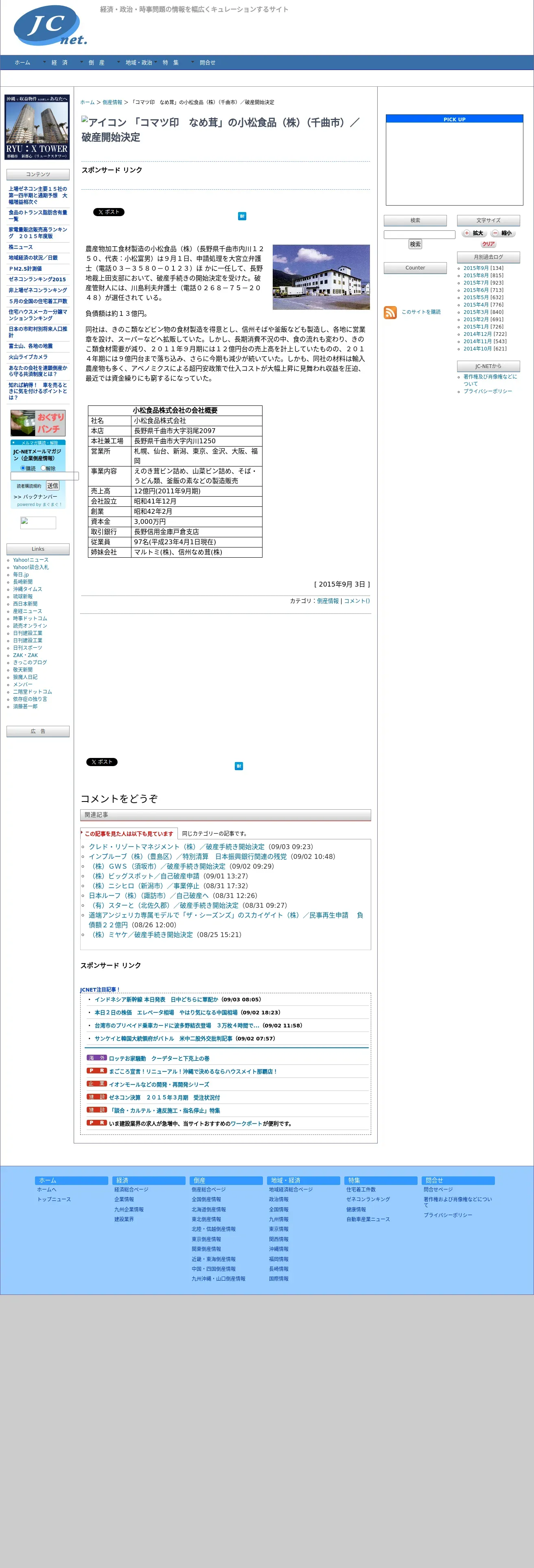Open 火山ライブカメラ sidebar link
This screenshot has height=1568, width=534.
point(28,357)
